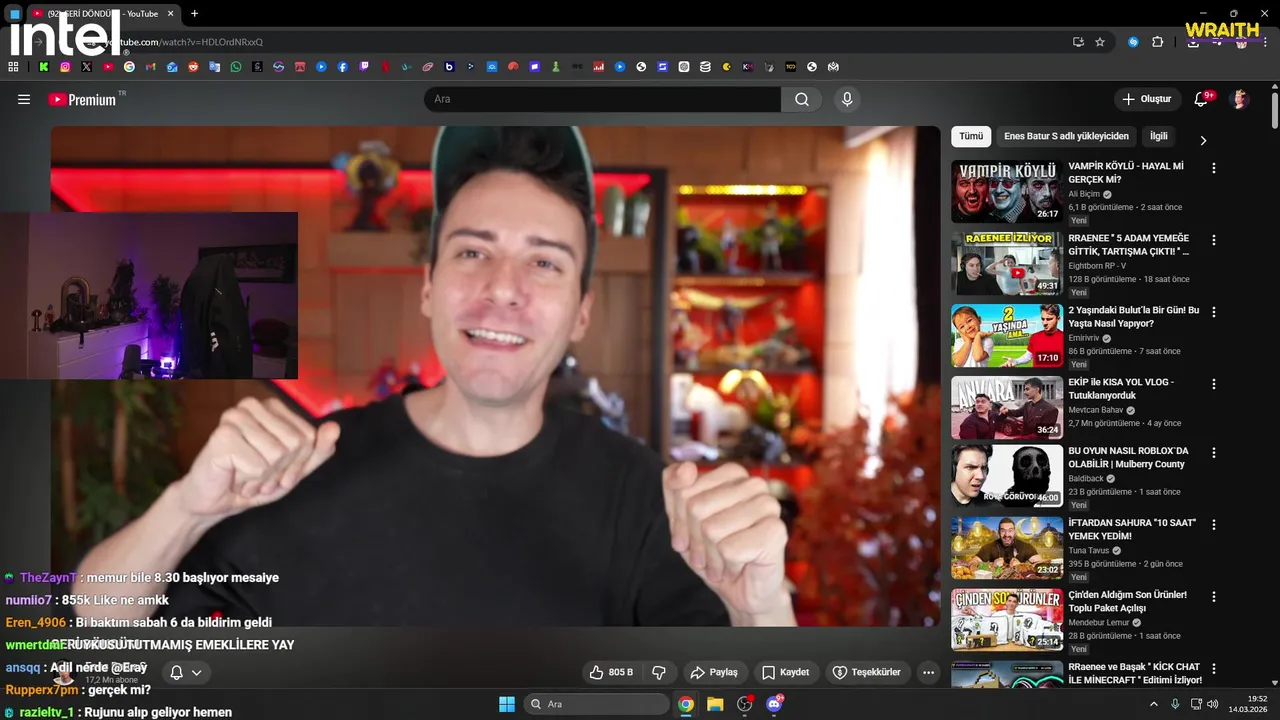Like the video with thumbs up
The height and width of the screenshot is (720, 1280).
click(611, 672)
